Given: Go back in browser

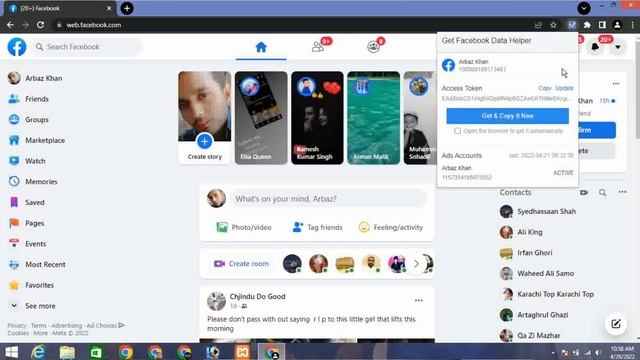Looking at the screenshot, I should click(x=10, y=25).
